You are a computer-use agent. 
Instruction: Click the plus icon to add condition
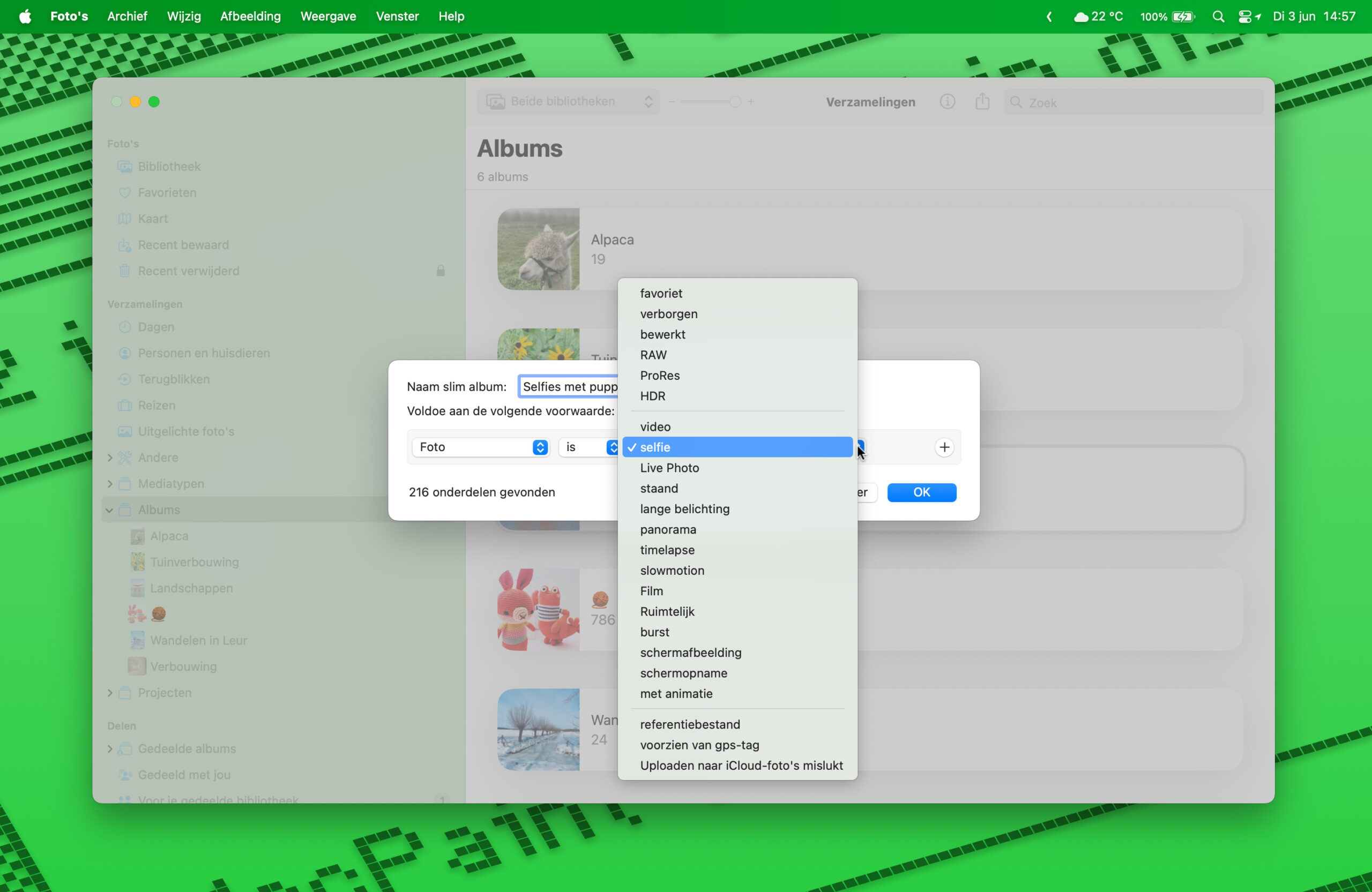[x=944, y=447]
